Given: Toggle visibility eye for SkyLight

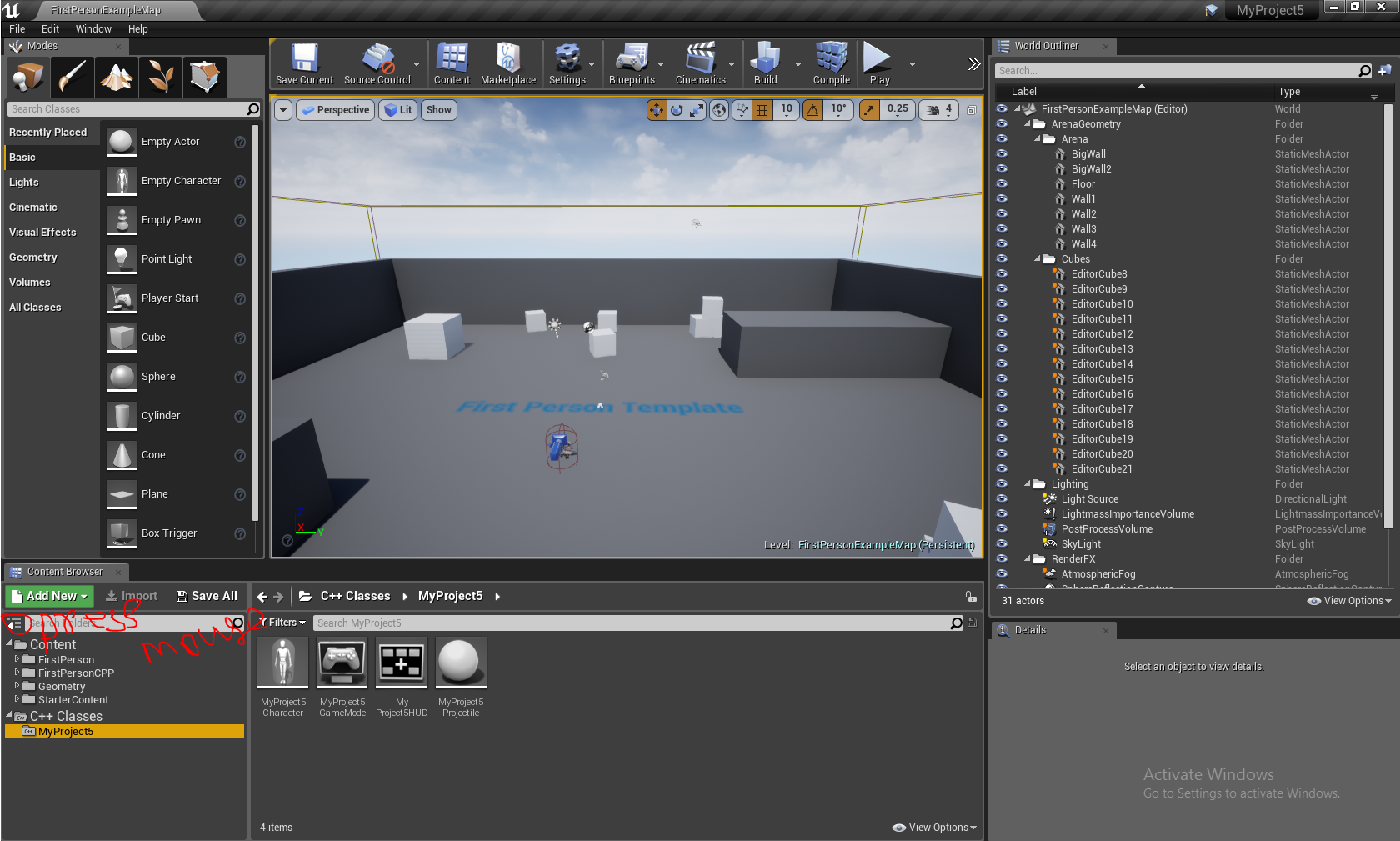Looking at the screenshot, I should tap(1002, 544).
